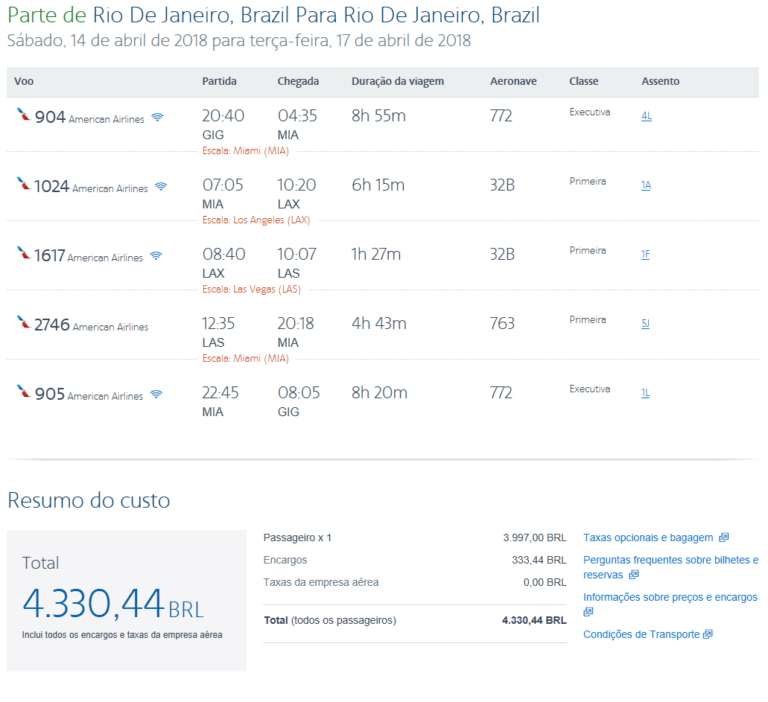Viewport: 768px width, 702px height.
Task: Click external-link icon after Condições de Transporte
Action: 708,634
